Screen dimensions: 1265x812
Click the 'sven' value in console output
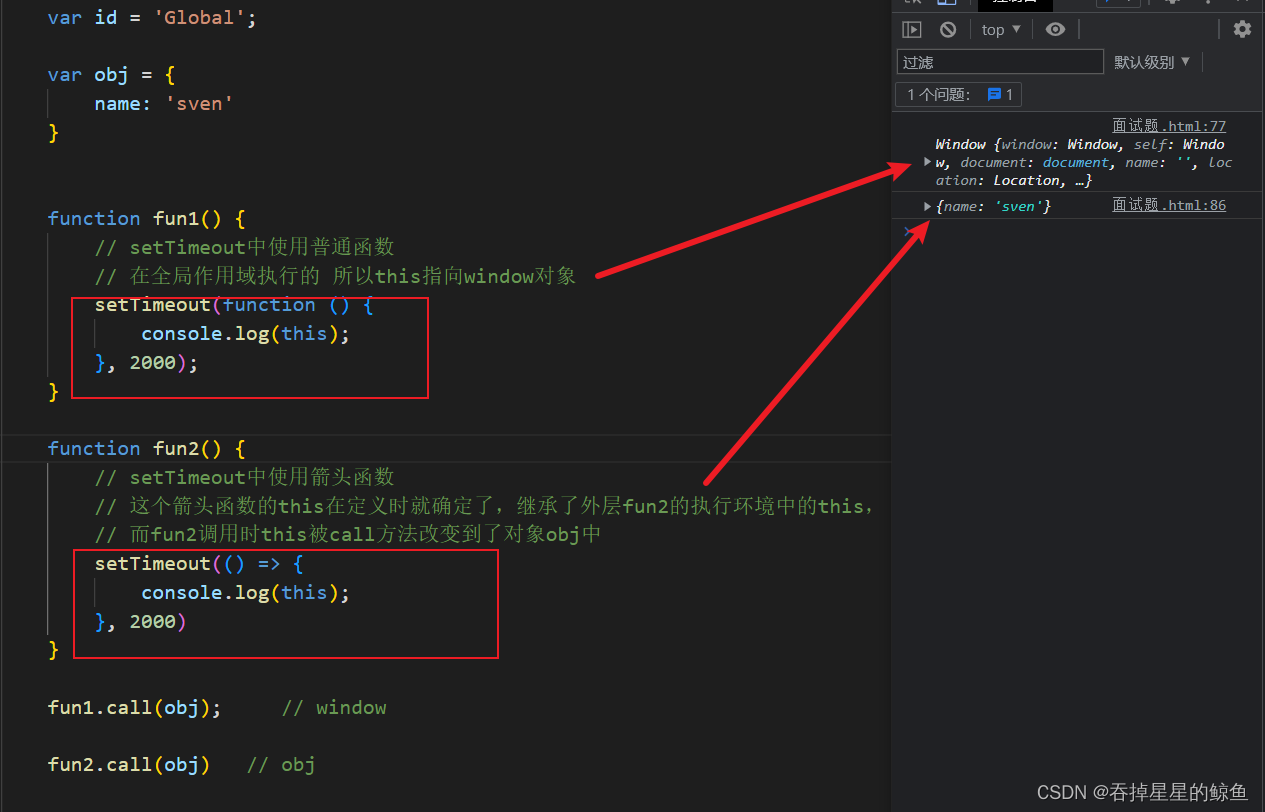pyautogui.click(x=1018, y=206)
